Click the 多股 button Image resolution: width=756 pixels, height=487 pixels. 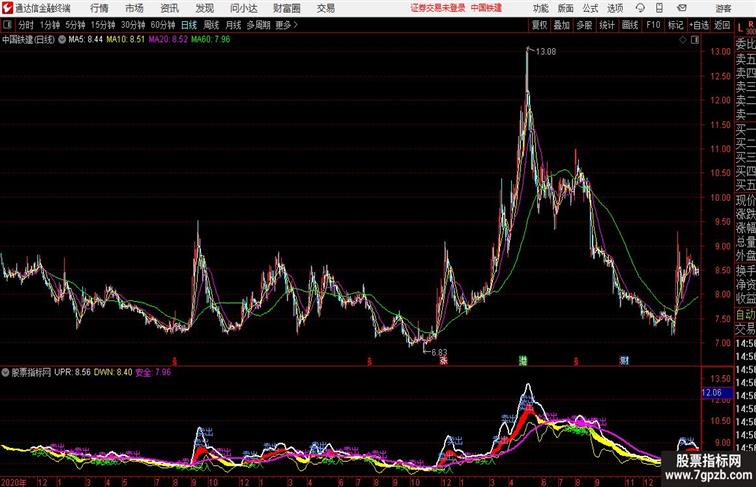click(584, 25)
